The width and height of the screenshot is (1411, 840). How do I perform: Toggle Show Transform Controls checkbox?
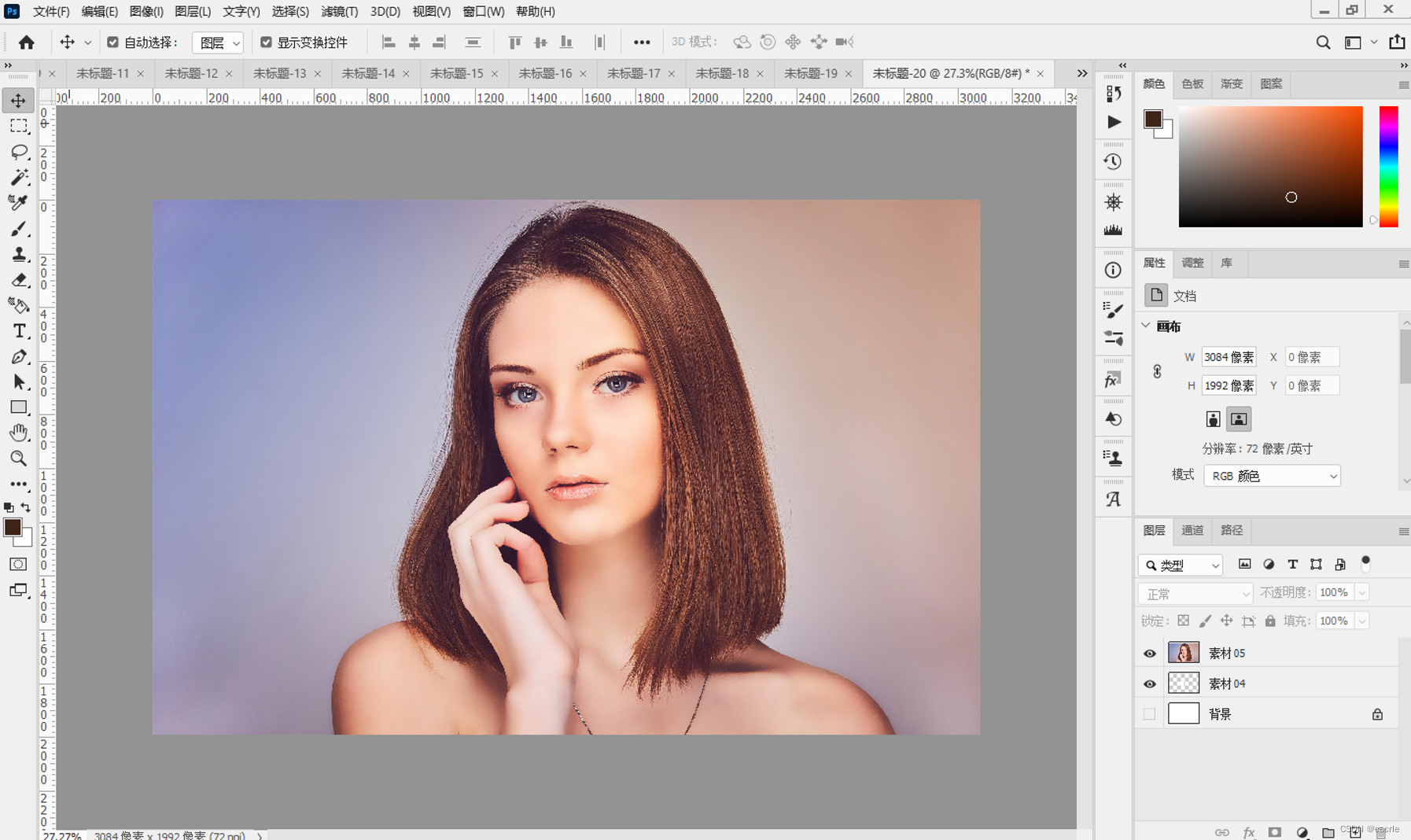click(266, 42)
